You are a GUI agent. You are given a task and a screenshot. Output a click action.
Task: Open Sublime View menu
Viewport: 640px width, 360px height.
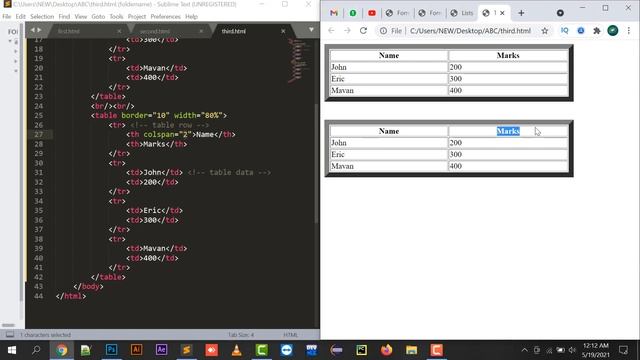click(80, 17)
